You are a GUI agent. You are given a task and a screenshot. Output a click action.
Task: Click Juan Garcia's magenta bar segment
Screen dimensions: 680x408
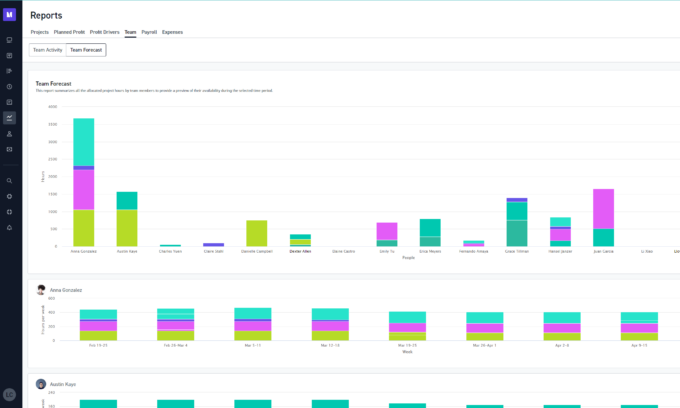(x=603, y=208)
